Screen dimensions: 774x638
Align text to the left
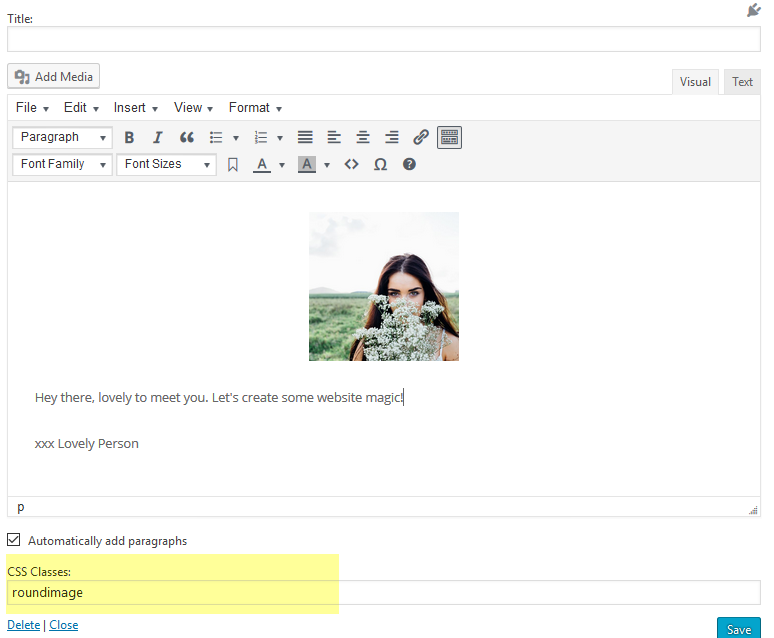[334, 137]
